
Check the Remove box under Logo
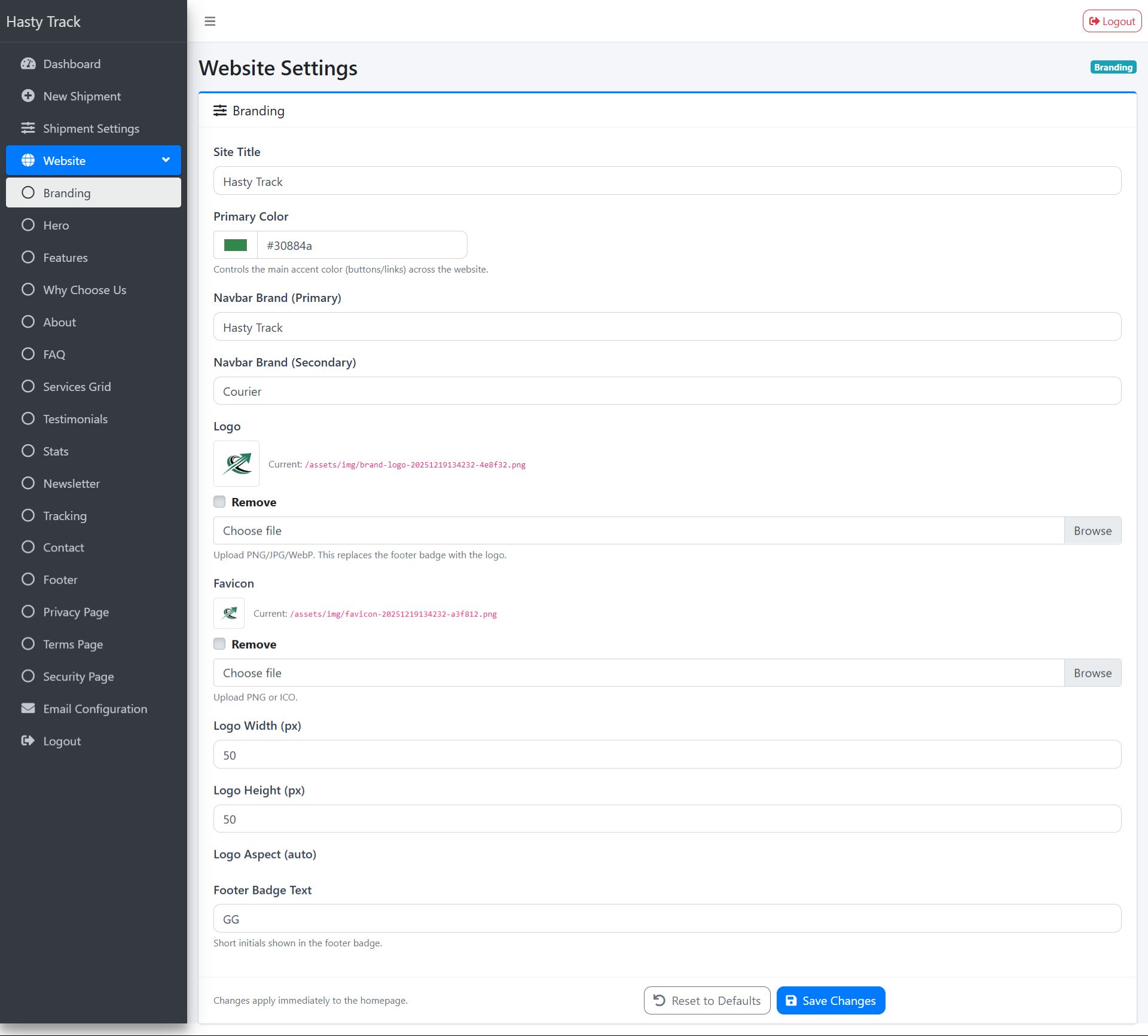pyautogui.click(x=219, y=502)
